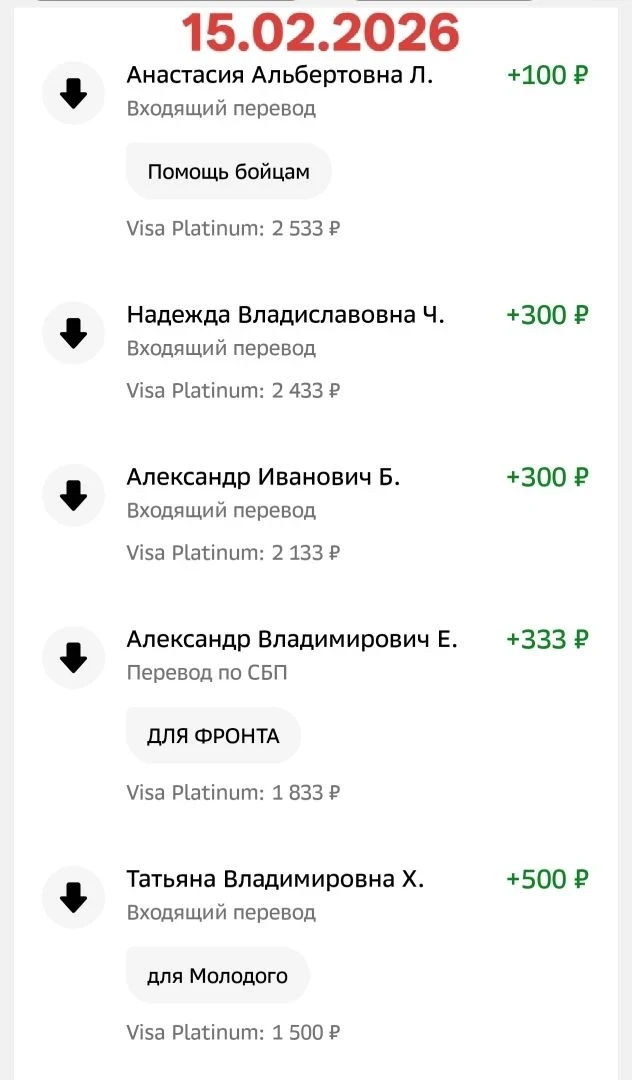Click the incoming arrow icon beside Анастасия Альбертовна Л.
632x1080 pixels.
[x=73, y=93]
